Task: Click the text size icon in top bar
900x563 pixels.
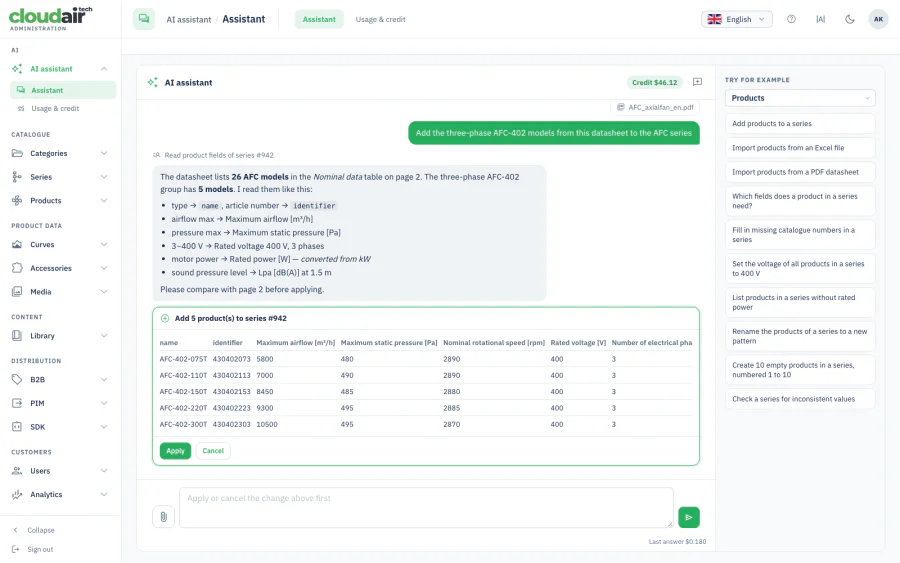Action: tap(820, 19)
